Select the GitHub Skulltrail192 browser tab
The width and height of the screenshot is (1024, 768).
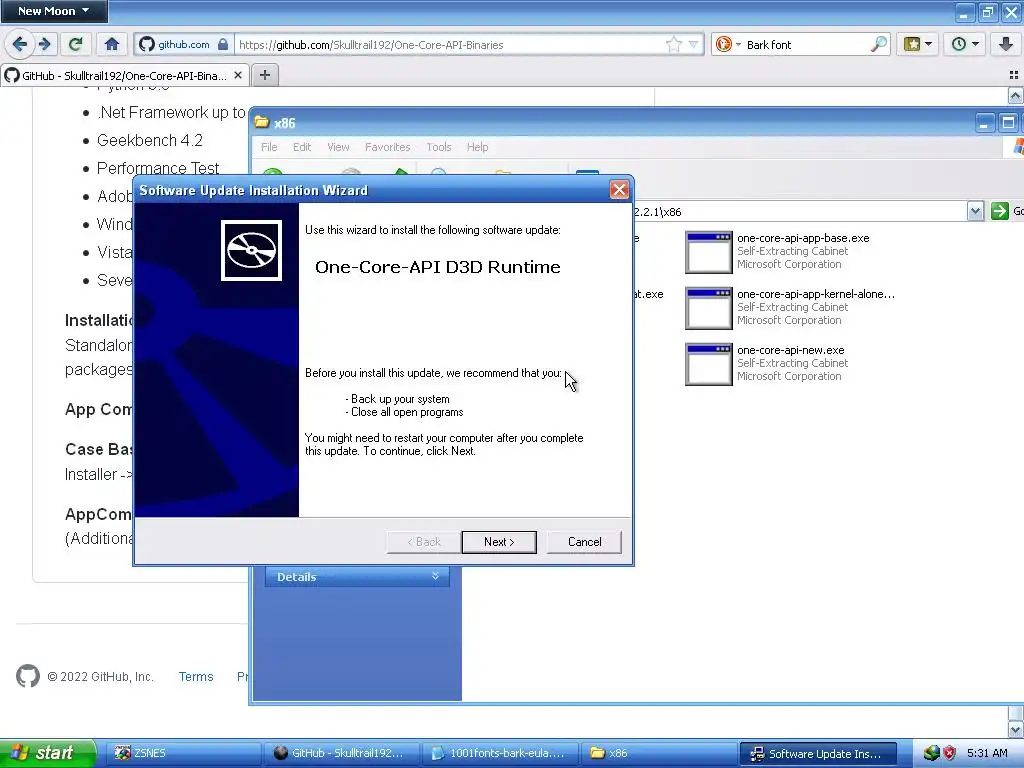(124, 76)
